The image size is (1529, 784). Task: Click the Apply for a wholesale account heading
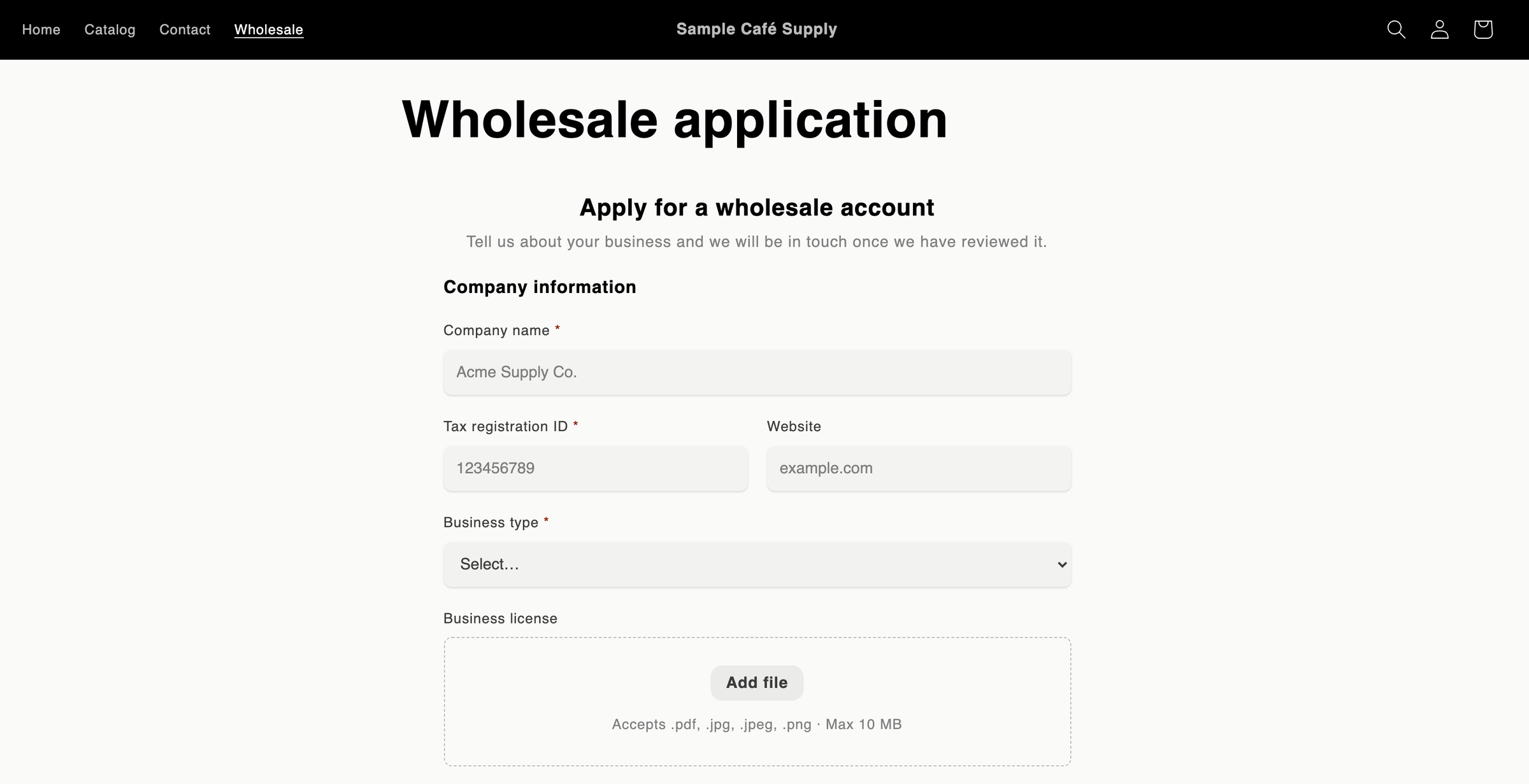point(757,208)
